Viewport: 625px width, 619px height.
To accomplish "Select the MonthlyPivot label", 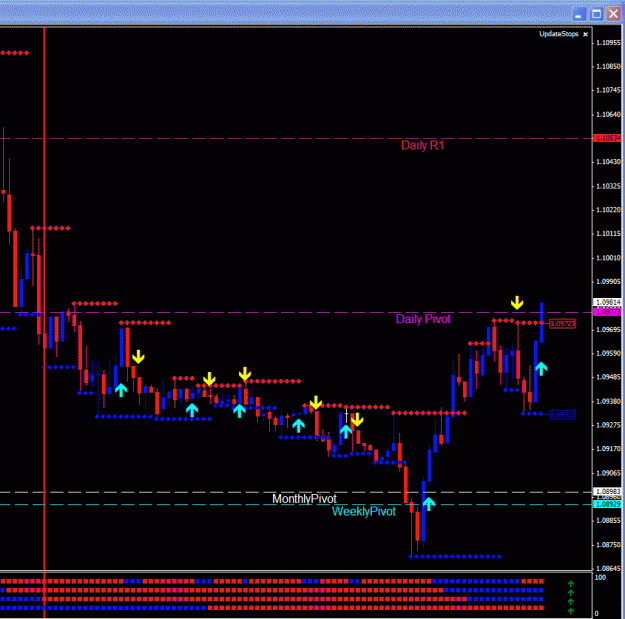I will [304, 499].
